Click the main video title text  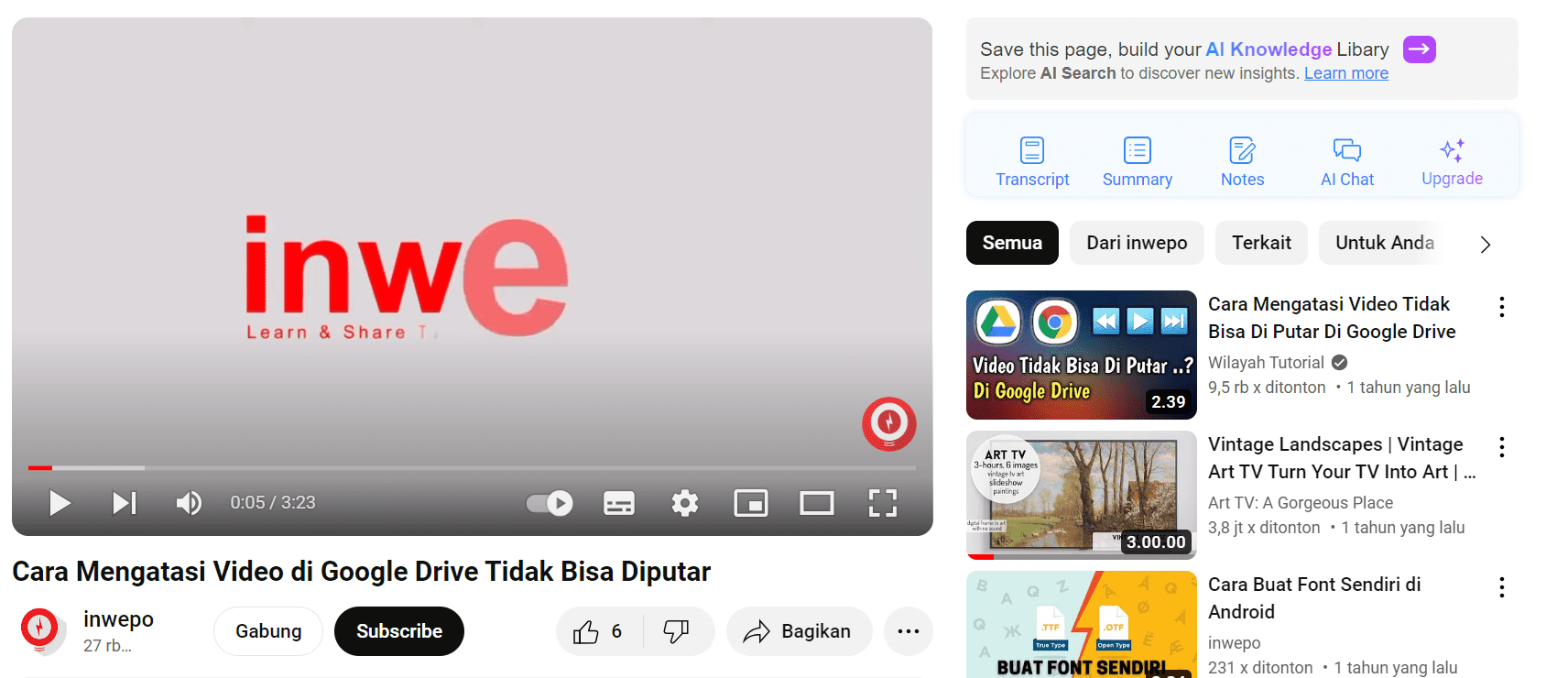click(x=361, y=572)
